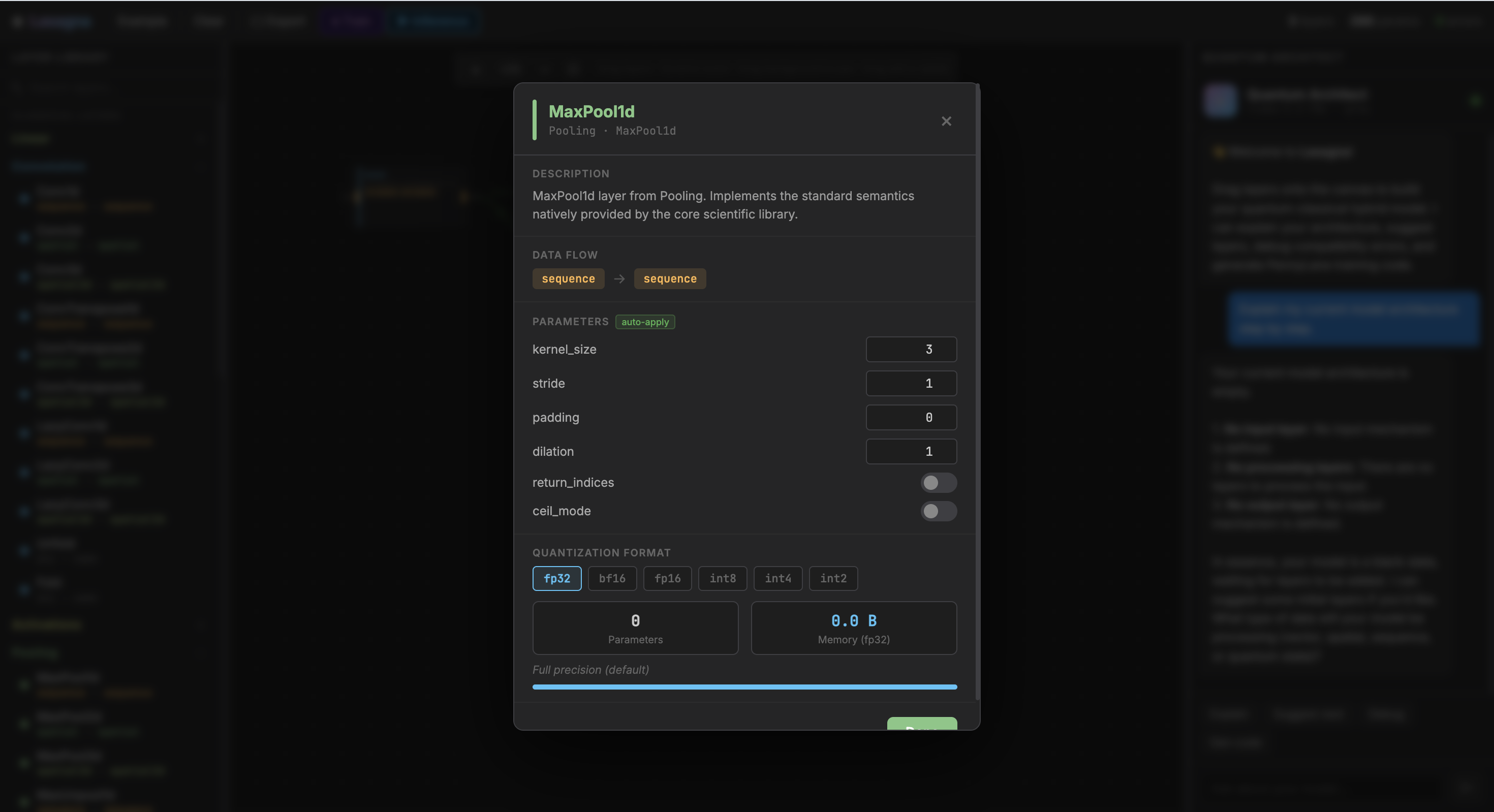Click the Memory (fp32) stat card

853,628
